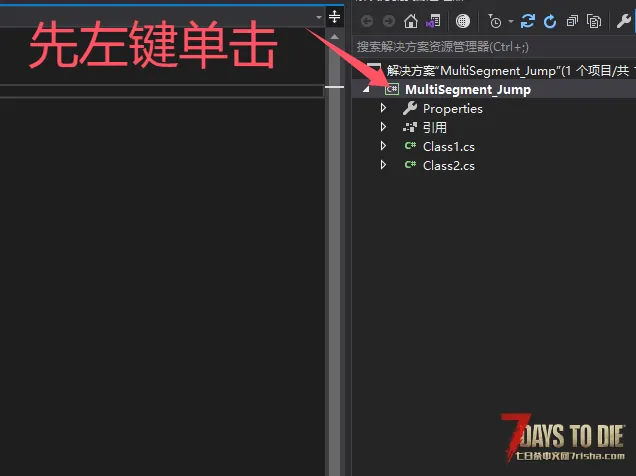Click the Home icon in Solution Explorer toolbar
Screen dimensions: 636x476
(411, 21)
